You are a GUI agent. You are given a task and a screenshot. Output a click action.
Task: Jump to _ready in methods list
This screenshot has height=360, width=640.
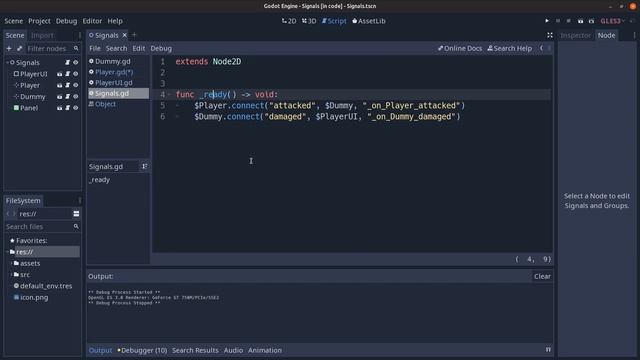point(100,180)
